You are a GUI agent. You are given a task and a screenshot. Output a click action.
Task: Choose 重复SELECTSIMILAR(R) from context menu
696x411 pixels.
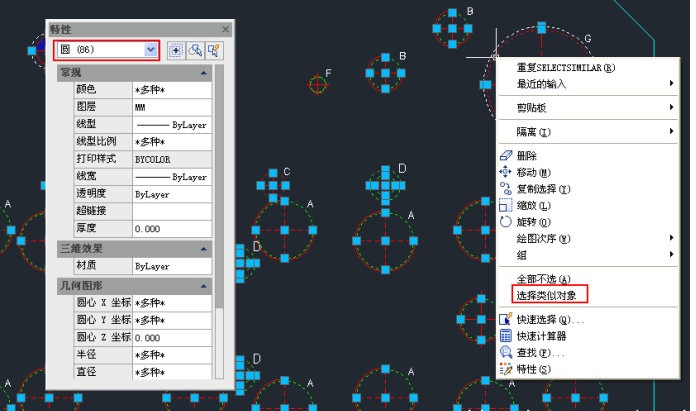(588, 68)
